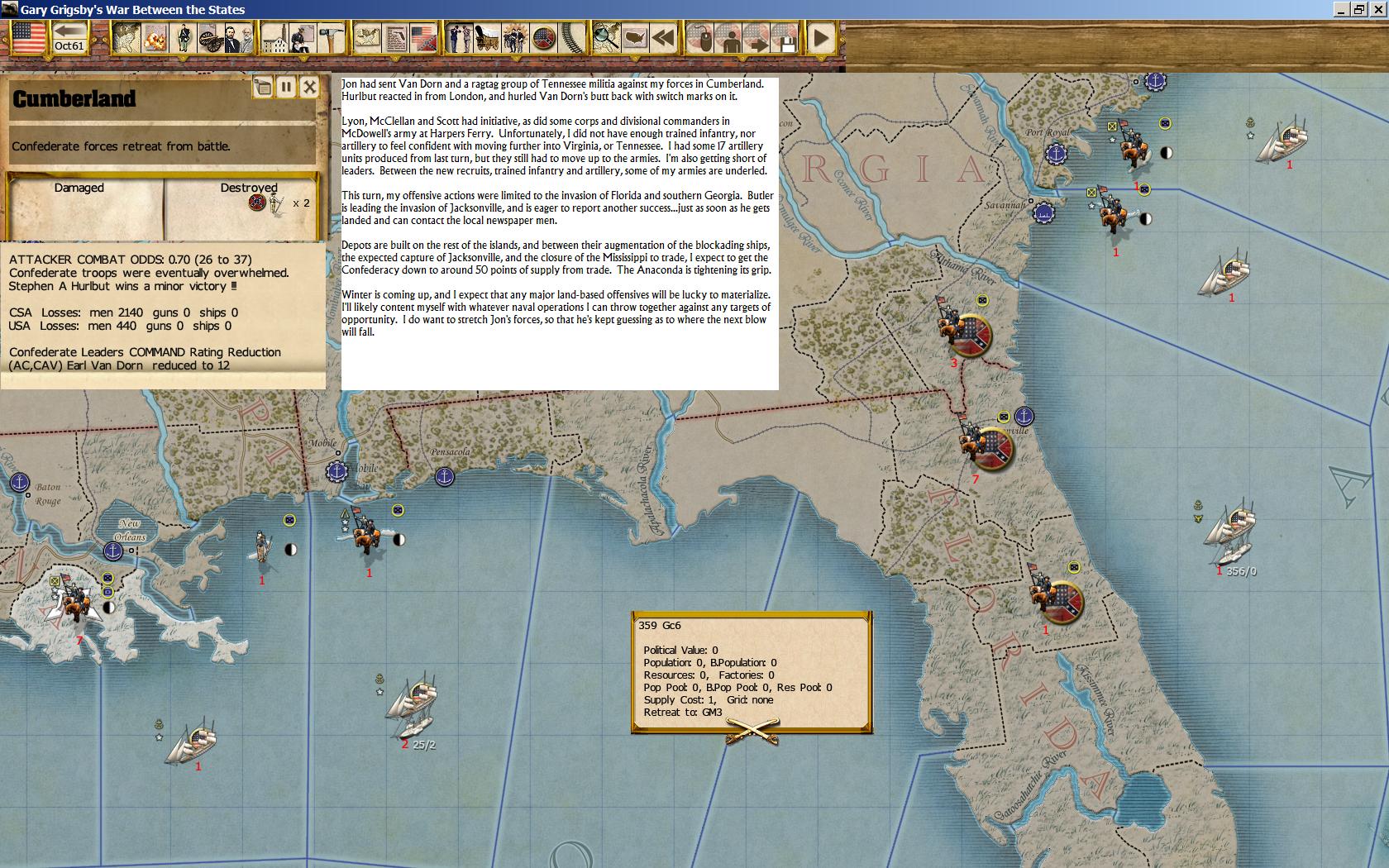1389x868 pixels.
Task: Select the Union and Confederate flags icon
Action: [x=424, y=38]
